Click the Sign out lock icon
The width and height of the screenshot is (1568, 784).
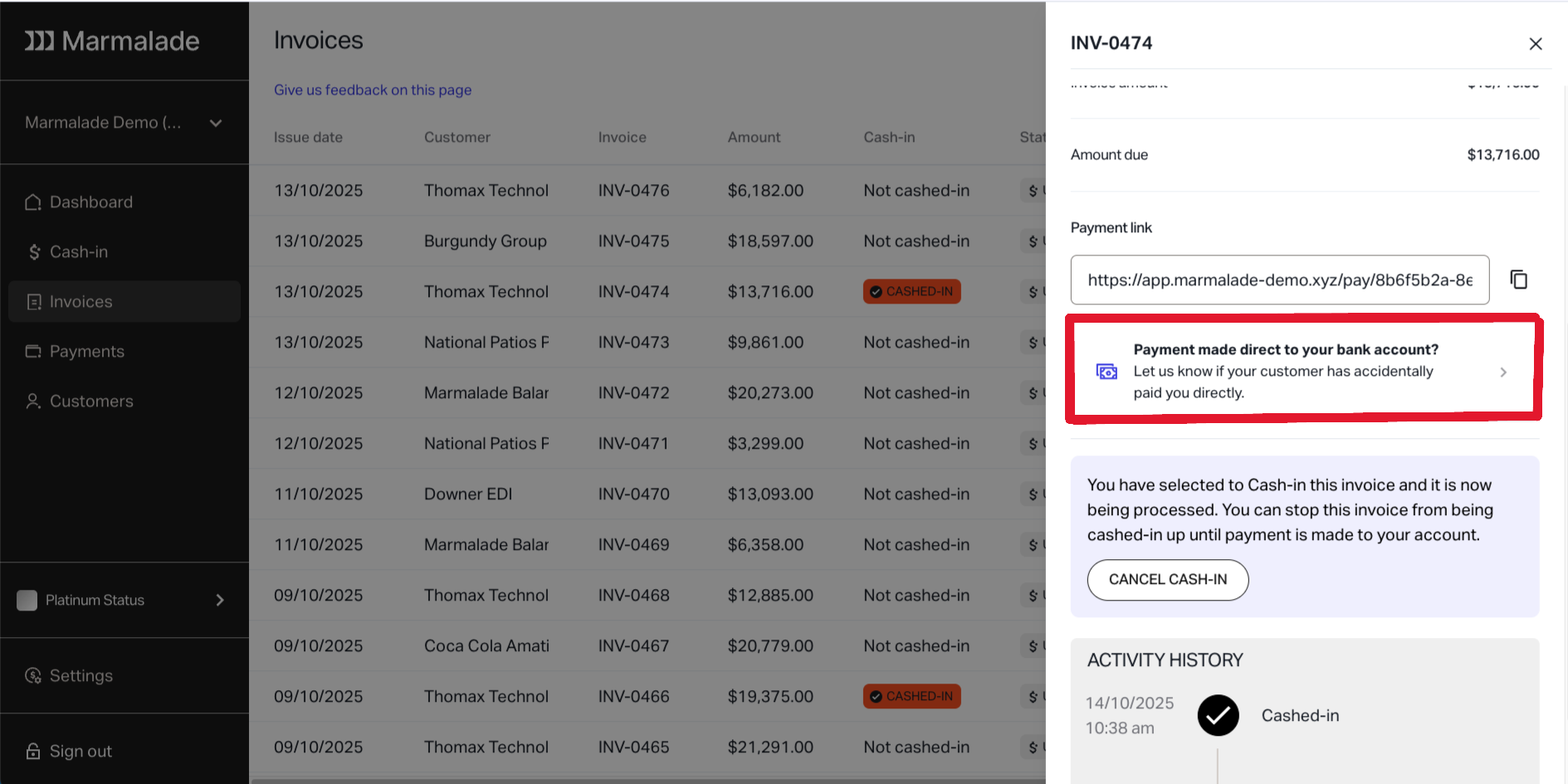coord(33,752)
